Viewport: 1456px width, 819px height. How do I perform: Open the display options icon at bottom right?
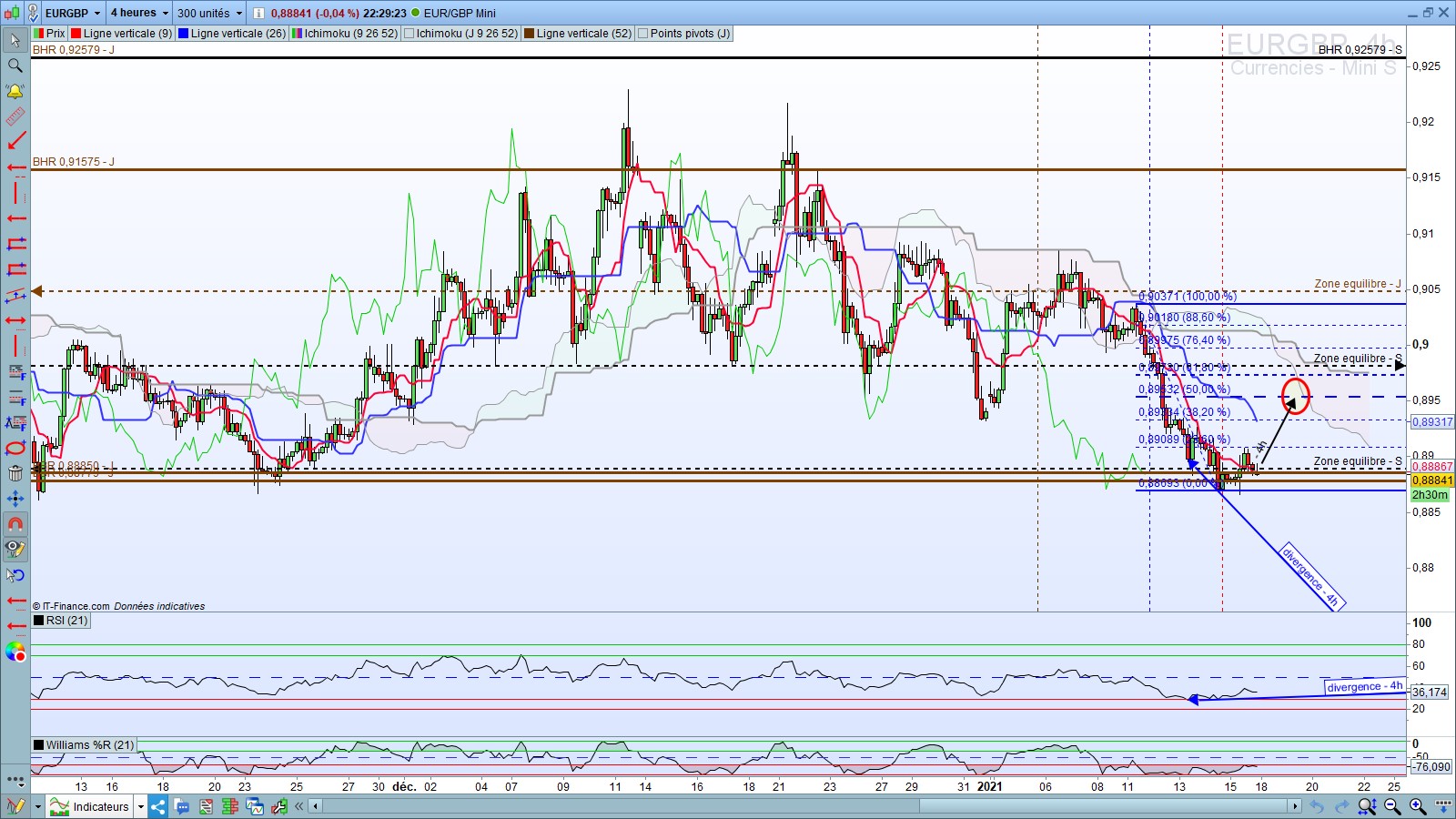1443,806
